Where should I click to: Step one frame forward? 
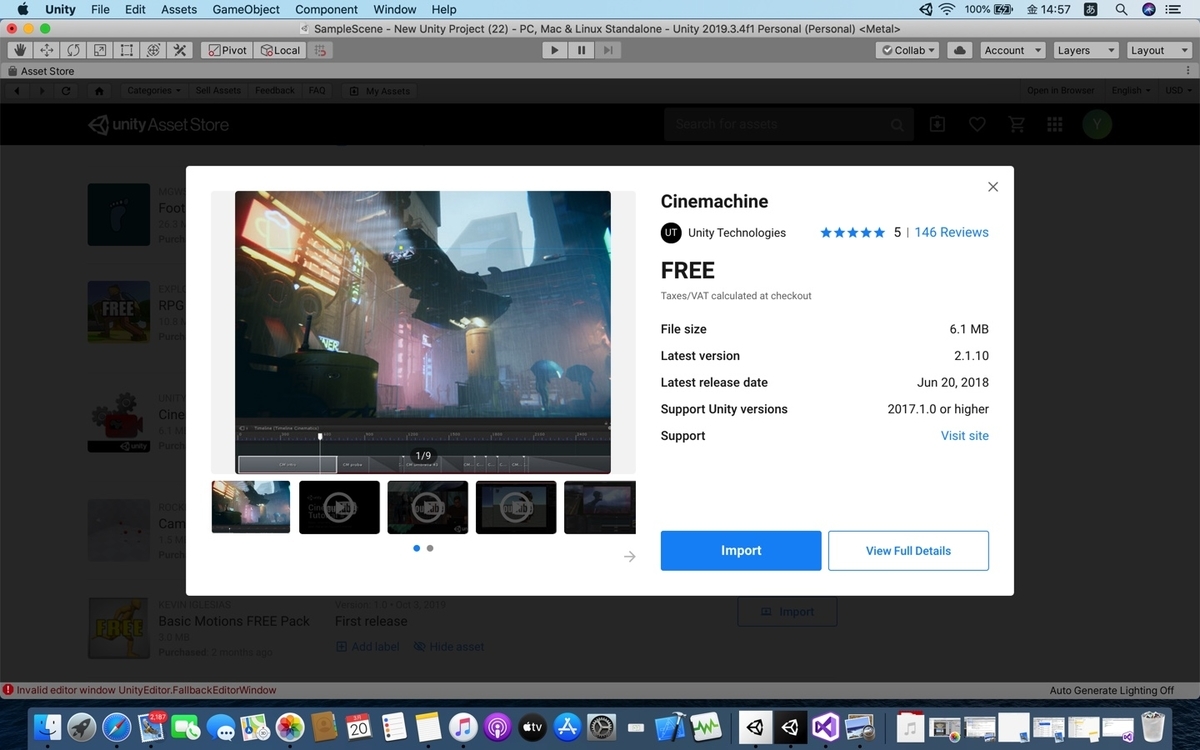608,50
